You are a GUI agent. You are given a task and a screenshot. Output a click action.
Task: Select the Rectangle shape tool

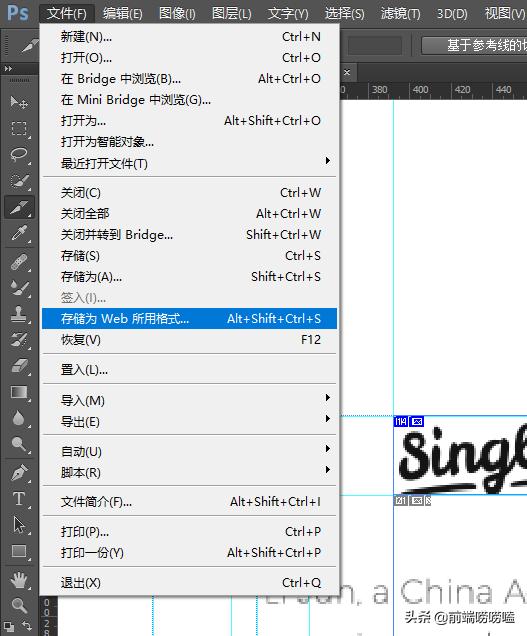[x=19, y=551]
